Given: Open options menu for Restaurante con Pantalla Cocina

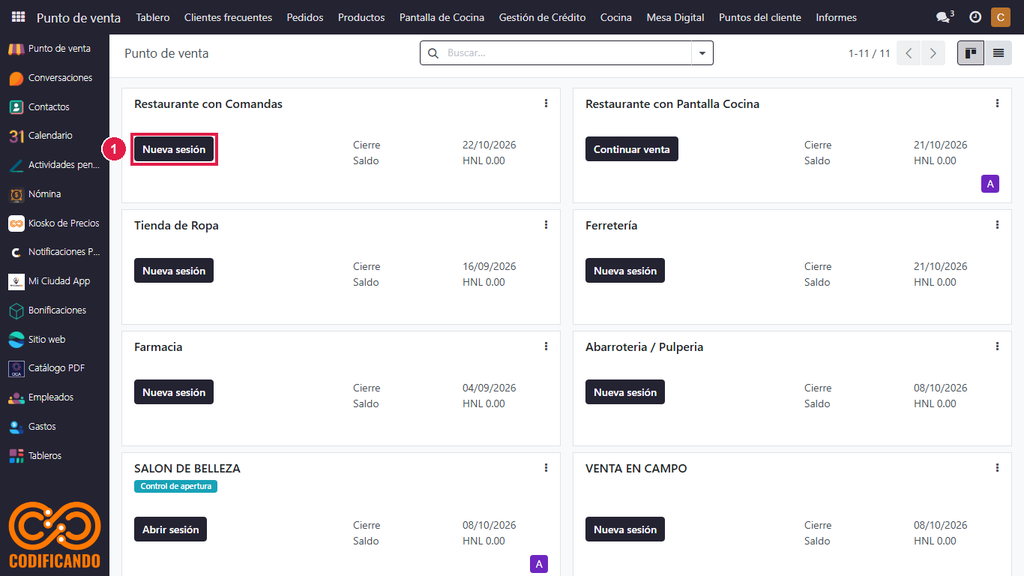Looking at the screenshot, I should [x=997, y=103].
